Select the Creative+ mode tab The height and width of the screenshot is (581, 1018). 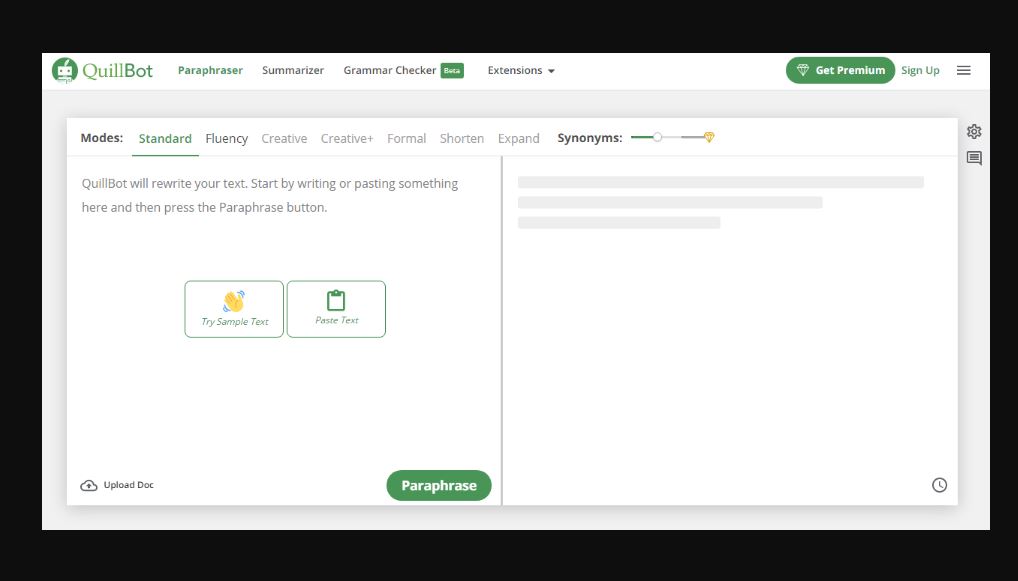point(347,138)
